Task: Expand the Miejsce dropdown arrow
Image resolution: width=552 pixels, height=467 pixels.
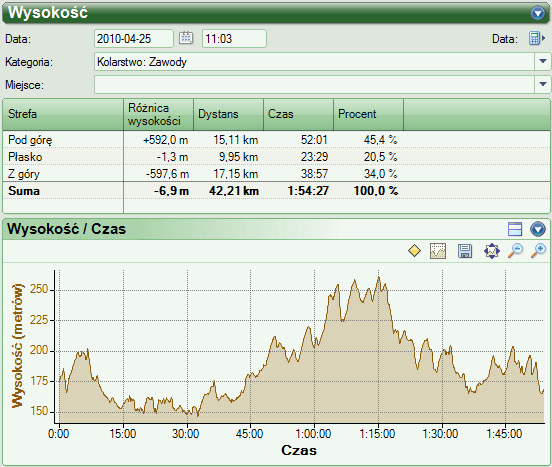Action: pyautogui.click(x=542, y=84)
